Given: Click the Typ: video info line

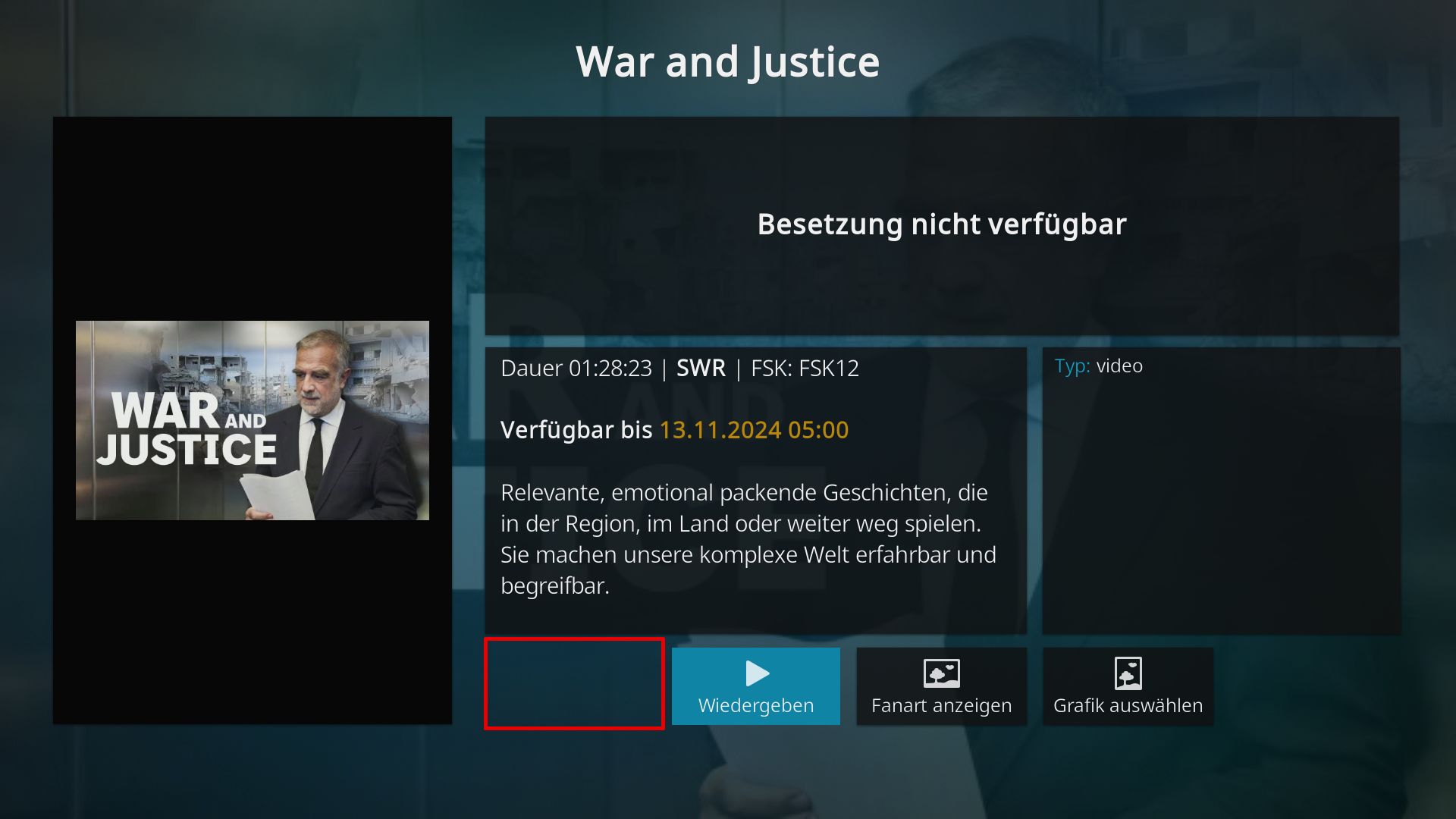Looking at the screenshot, I should pos(1098,366).
